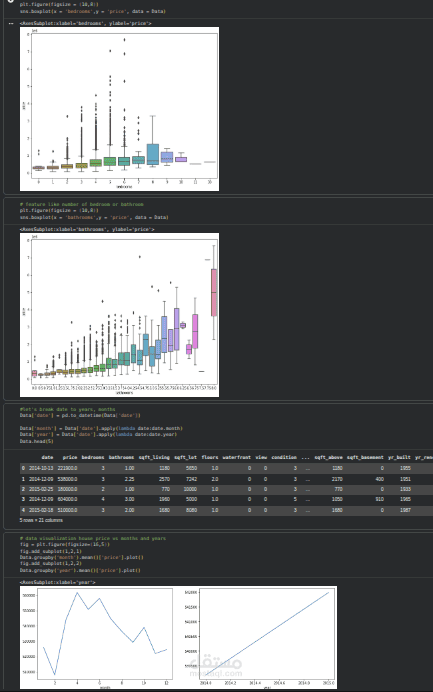Image resolution: width=433 pixels, height=692 pixels.
Task: Click the 'yr_built' column header
Action: pos(399,457)
